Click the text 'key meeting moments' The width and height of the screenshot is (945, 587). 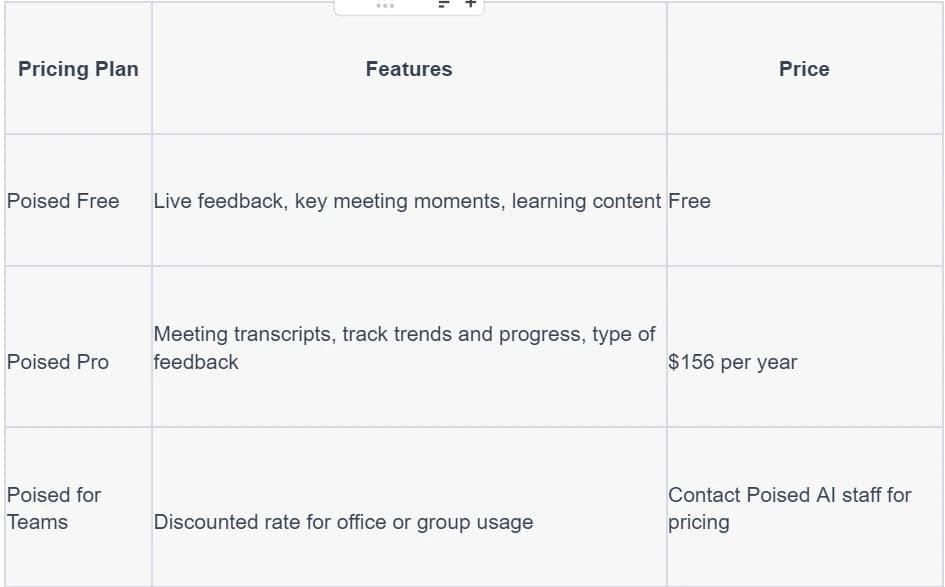pyautogui.click(x=398, y=201)
